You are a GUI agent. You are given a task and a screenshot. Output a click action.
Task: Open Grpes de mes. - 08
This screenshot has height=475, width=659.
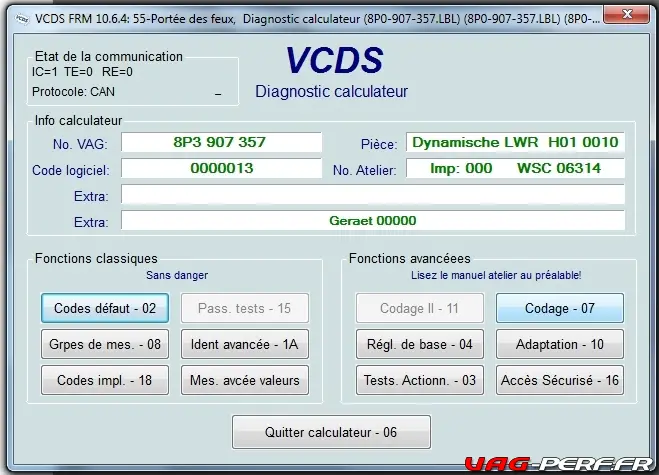coord(105,344)
